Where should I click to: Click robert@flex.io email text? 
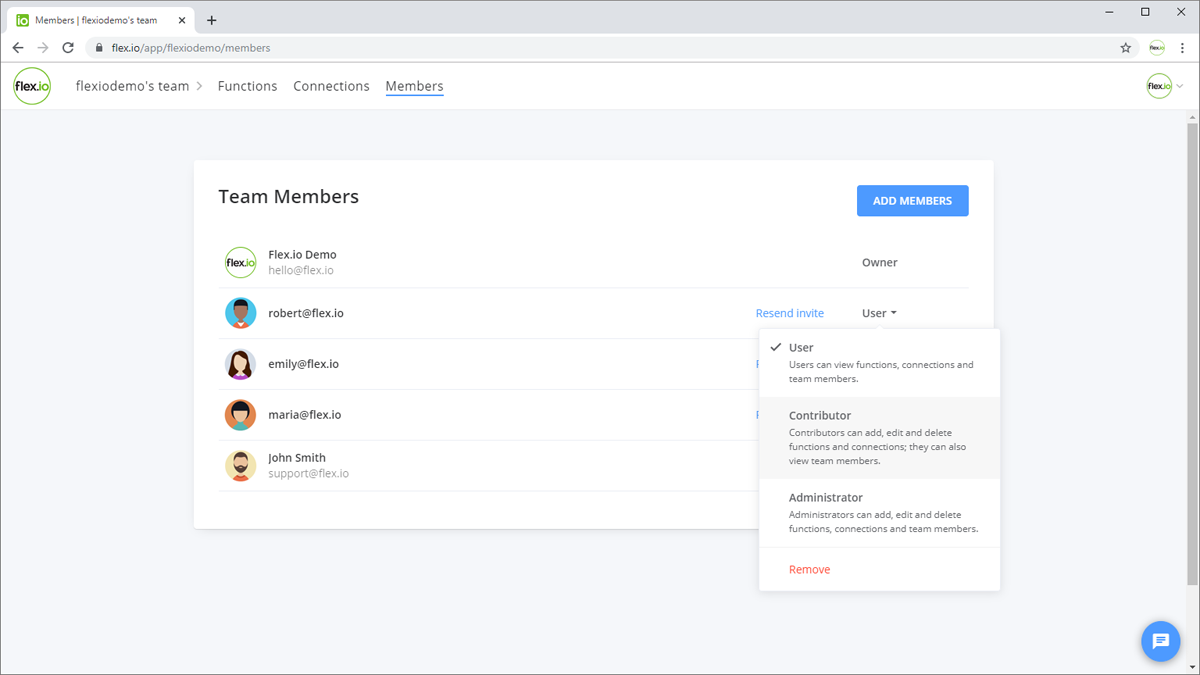pos(306,313)
